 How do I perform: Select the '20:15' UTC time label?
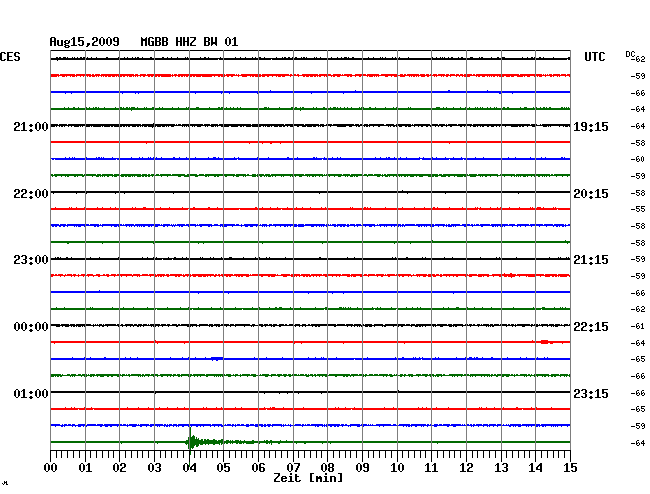click(x=591, y=194)
